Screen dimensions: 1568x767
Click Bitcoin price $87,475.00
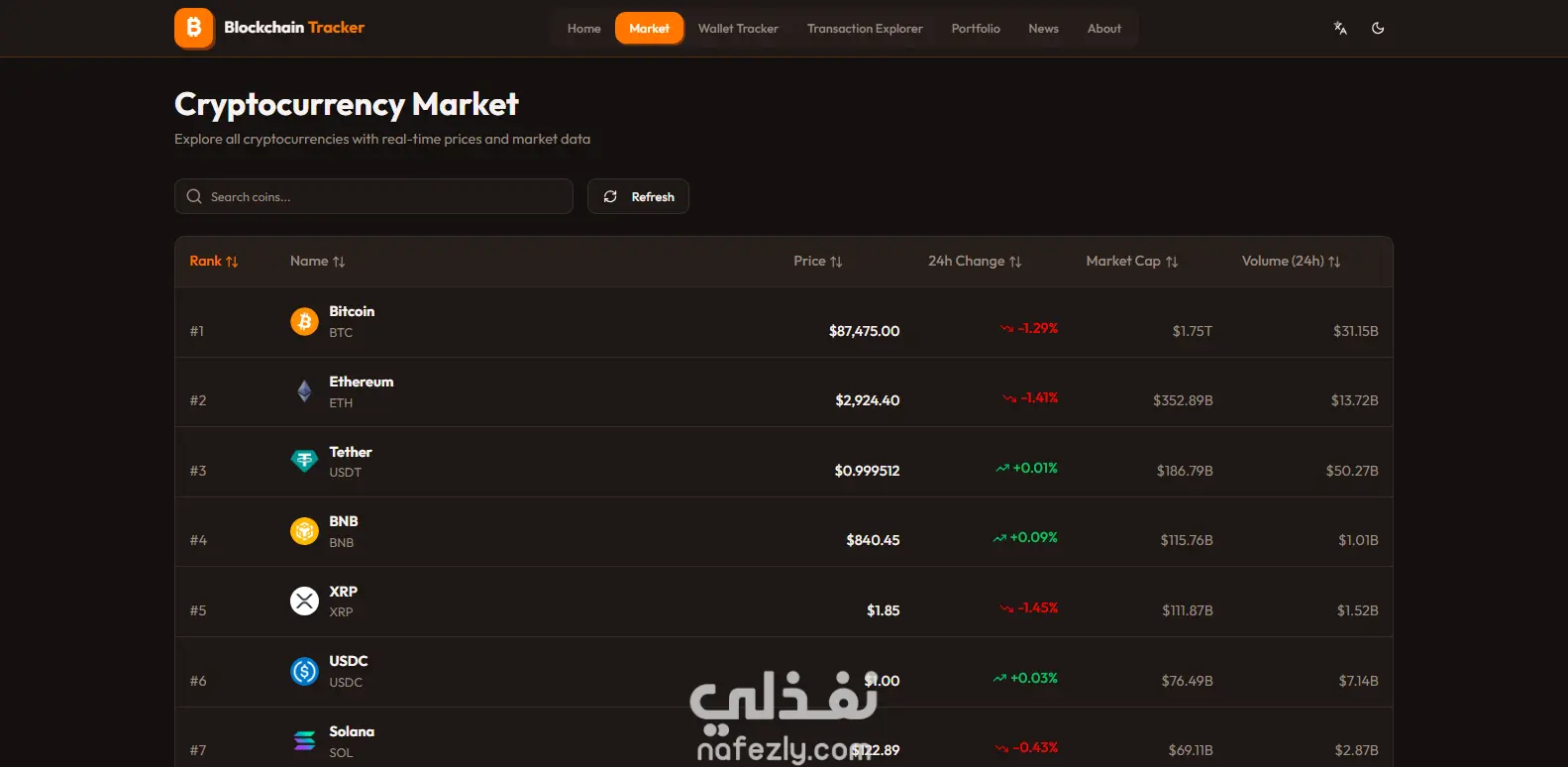(865, 331)
